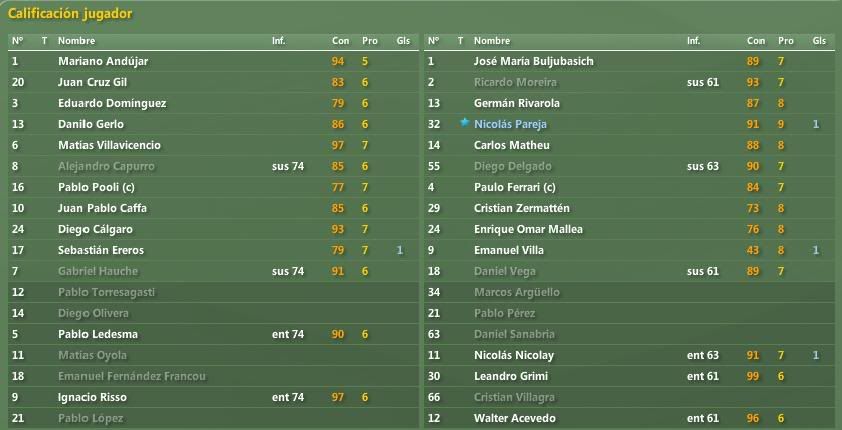842x430 pixels.
Task: Sort left table by Nombre column
Action: [x=76, y=41]
